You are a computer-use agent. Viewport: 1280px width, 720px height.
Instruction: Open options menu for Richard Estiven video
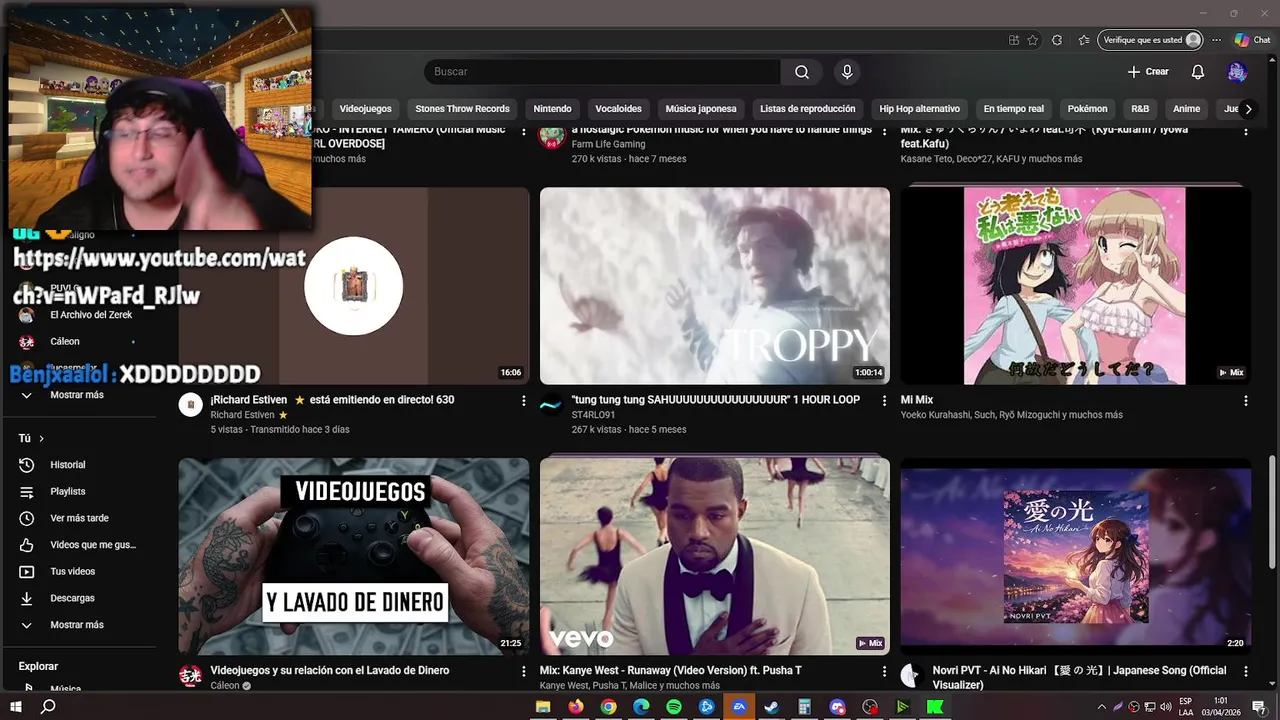tap(523, 400)
